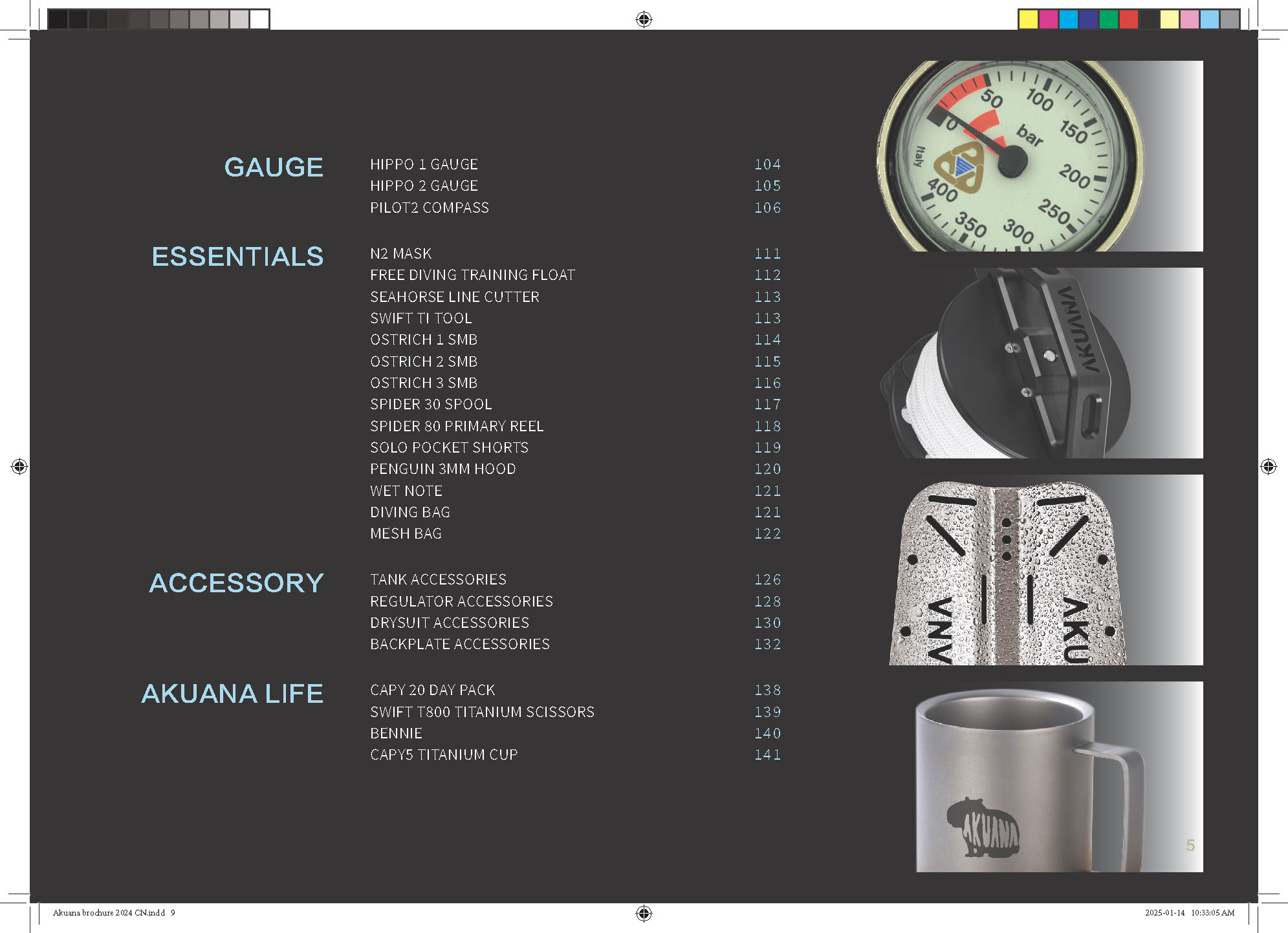Click the left side registration mark
Viewport: 1288px width, 933px height.
19,466
